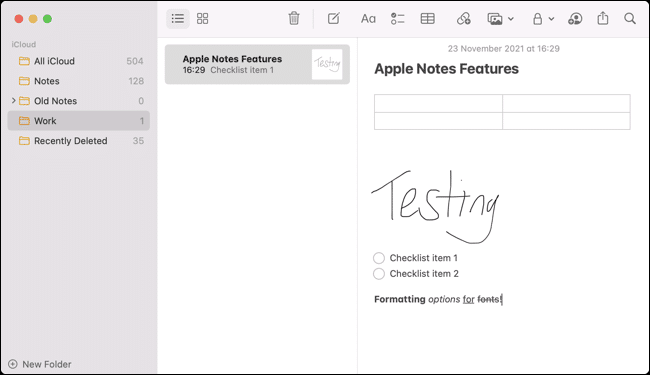Image resolution: width=650 pixels, height=375 pixels.
Task: Click the strikethrough word fonts
Action: 488,299
